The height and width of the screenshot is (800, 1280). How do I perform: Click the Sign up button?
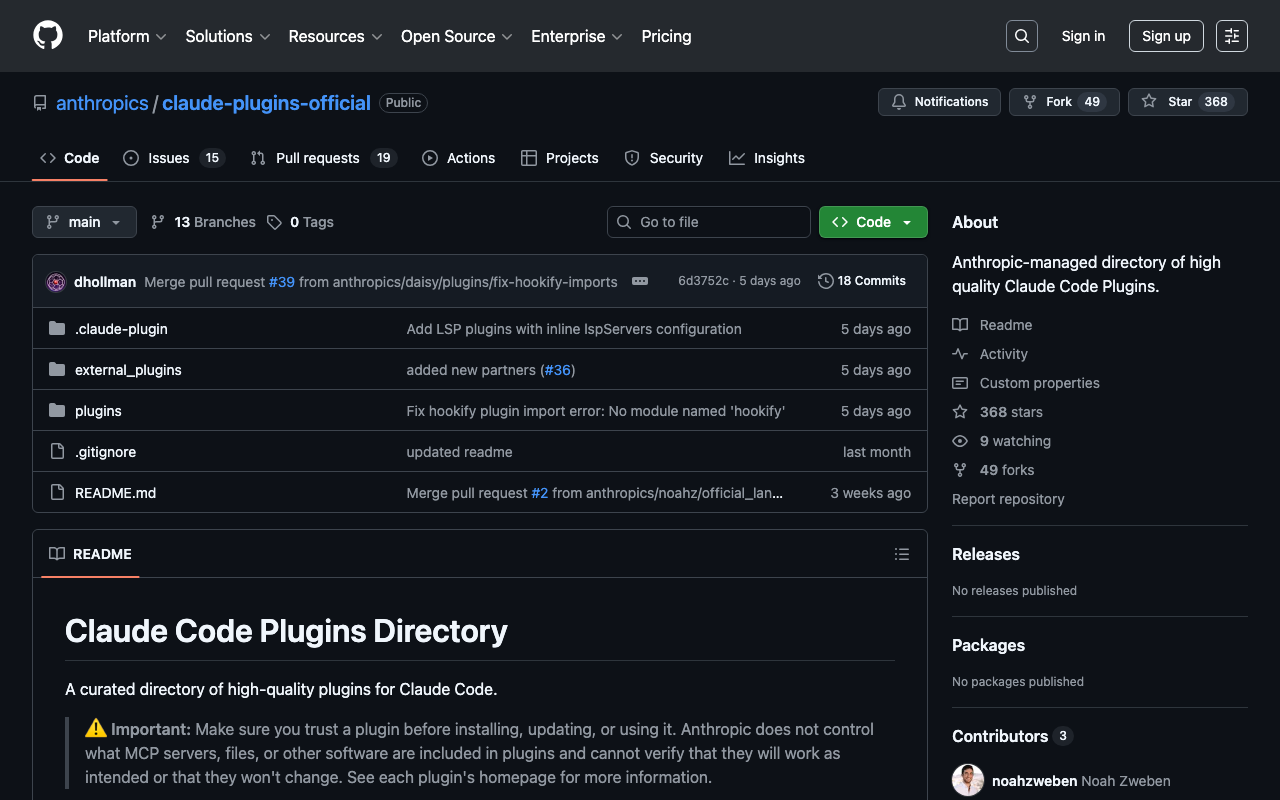pos(1166,36)
